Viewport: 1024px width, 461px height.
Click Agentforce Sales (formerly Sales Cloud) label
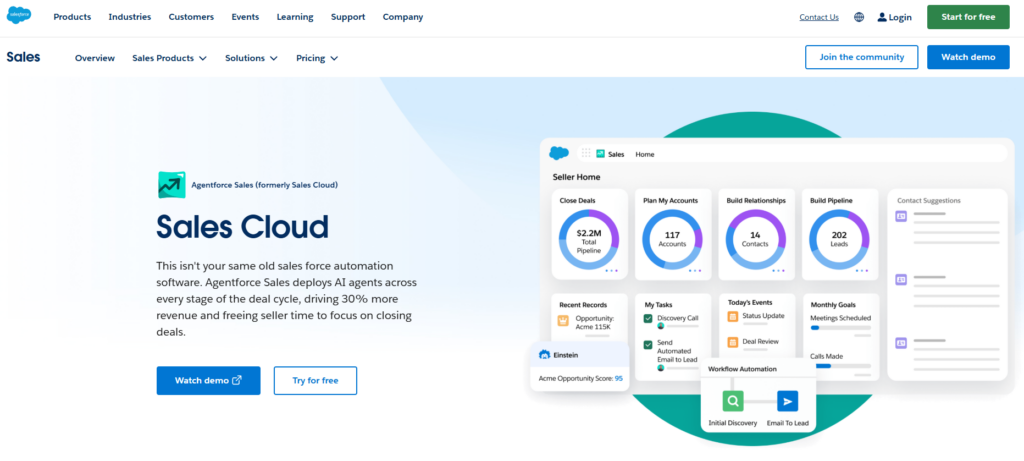coord(264,185)
